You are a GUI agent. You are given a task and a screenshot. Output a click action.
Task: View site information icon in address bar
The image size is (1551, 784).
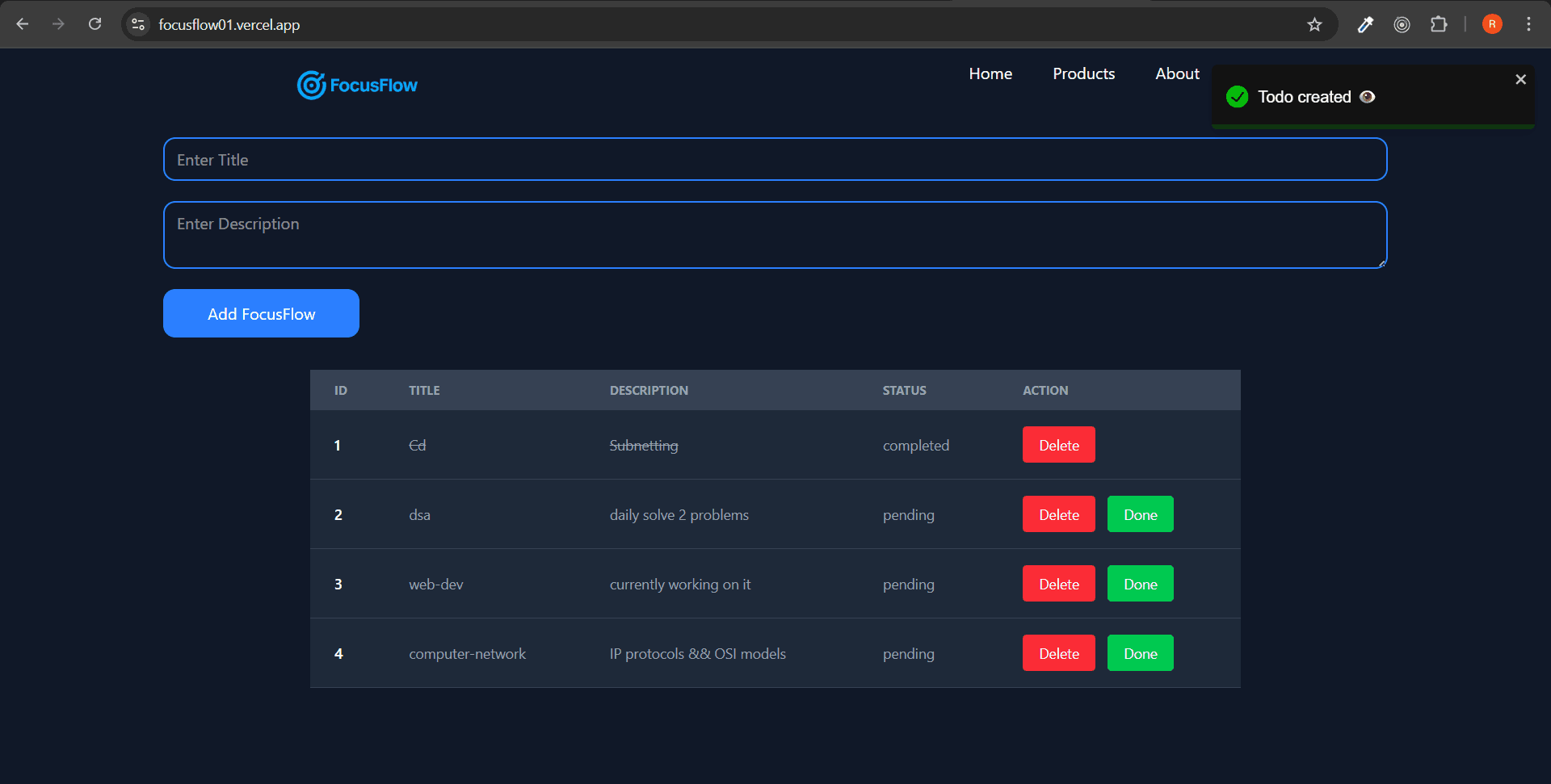click(138, 24)
